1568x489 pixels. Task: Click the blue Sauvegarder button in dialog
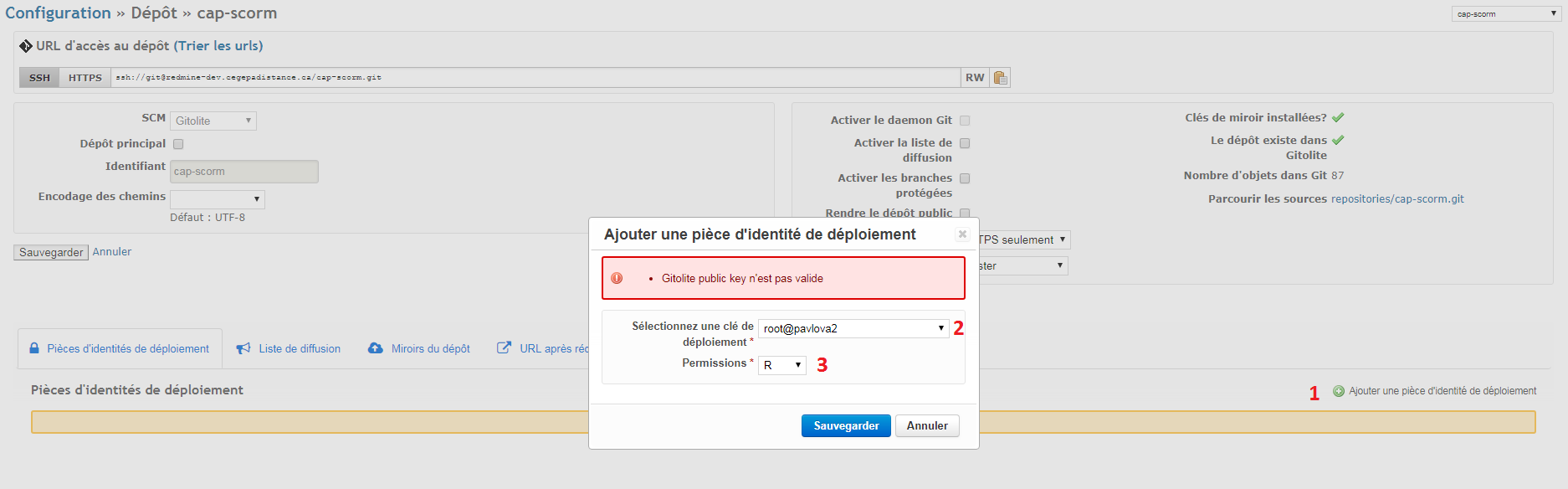click(x=846, y=425)
